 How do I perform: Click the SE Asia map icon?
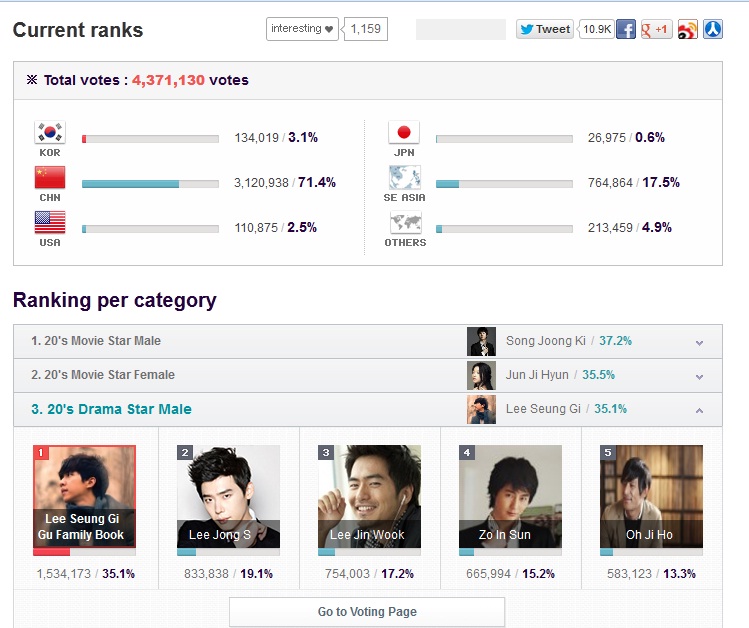click(405, 177)
